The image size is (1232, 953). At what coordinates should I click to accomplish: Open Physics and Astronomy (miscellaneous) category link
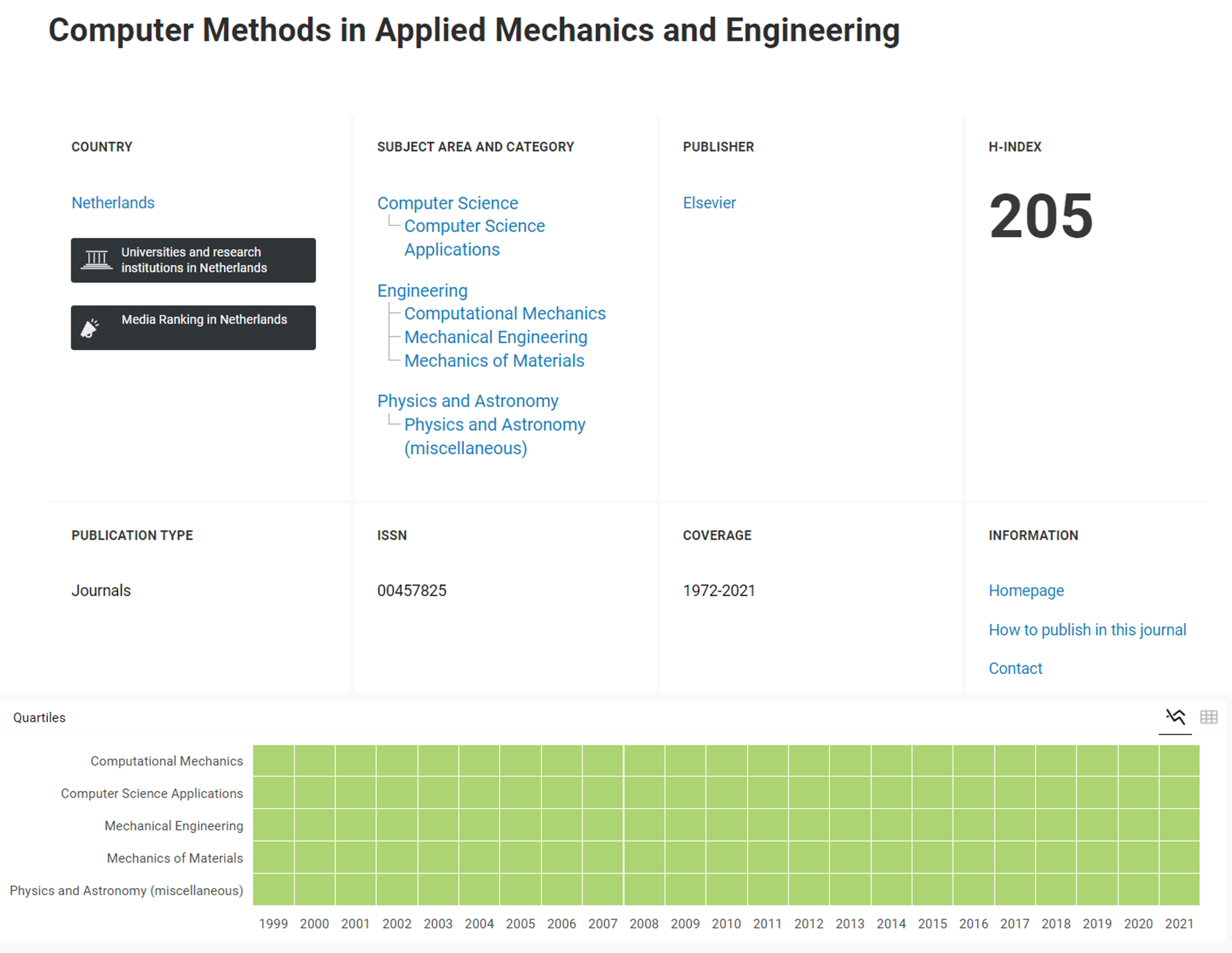pos(495,436)
